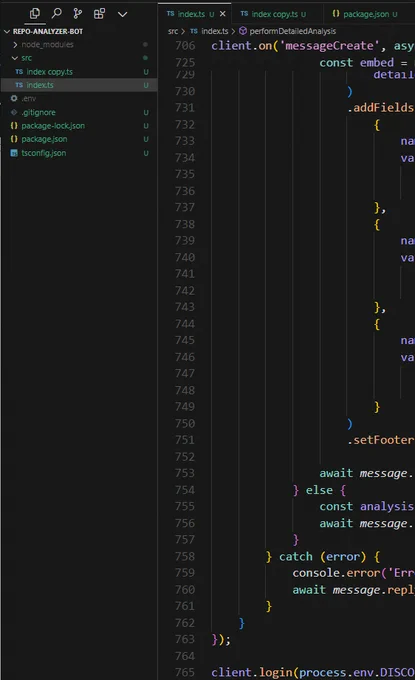The image size is (415, 680).
Task: Open the .env file
Action: tap(29, 98)
